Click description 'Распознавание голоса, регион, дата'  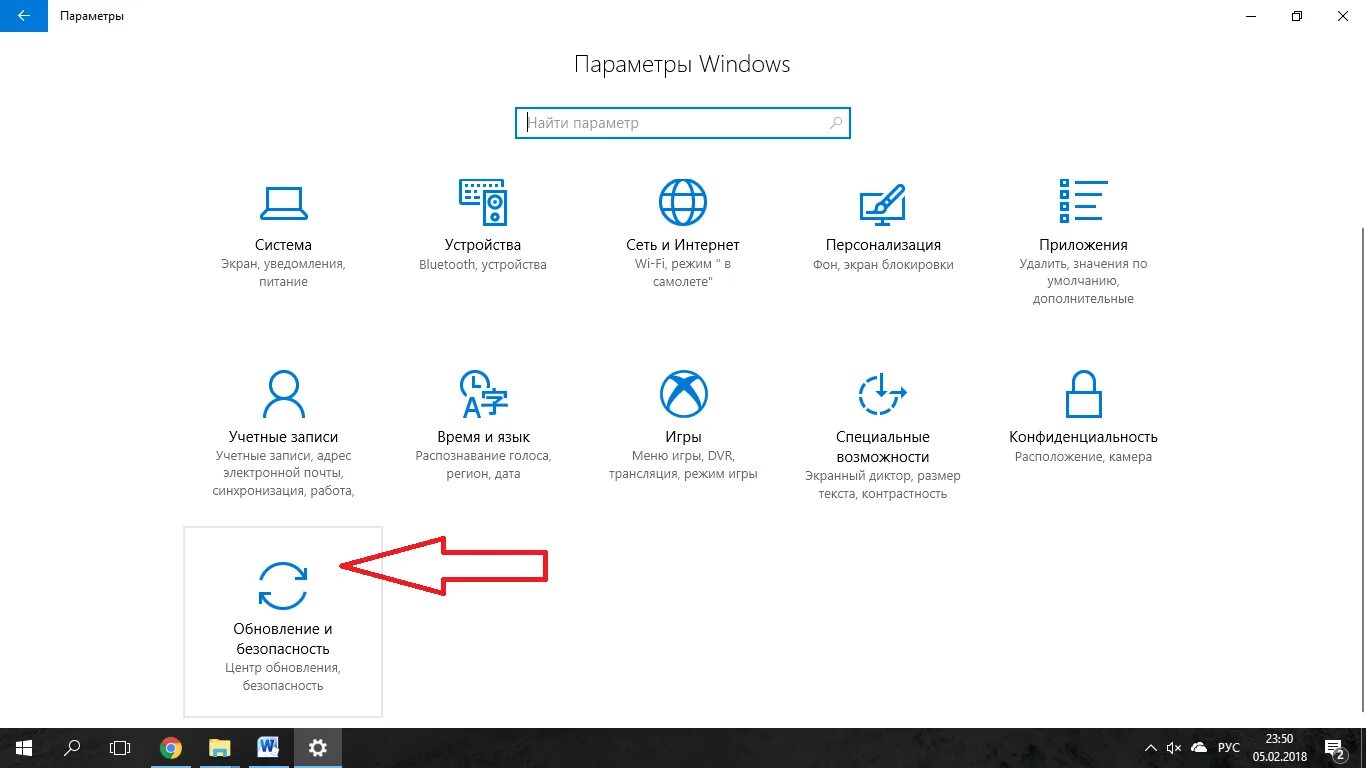483,465
